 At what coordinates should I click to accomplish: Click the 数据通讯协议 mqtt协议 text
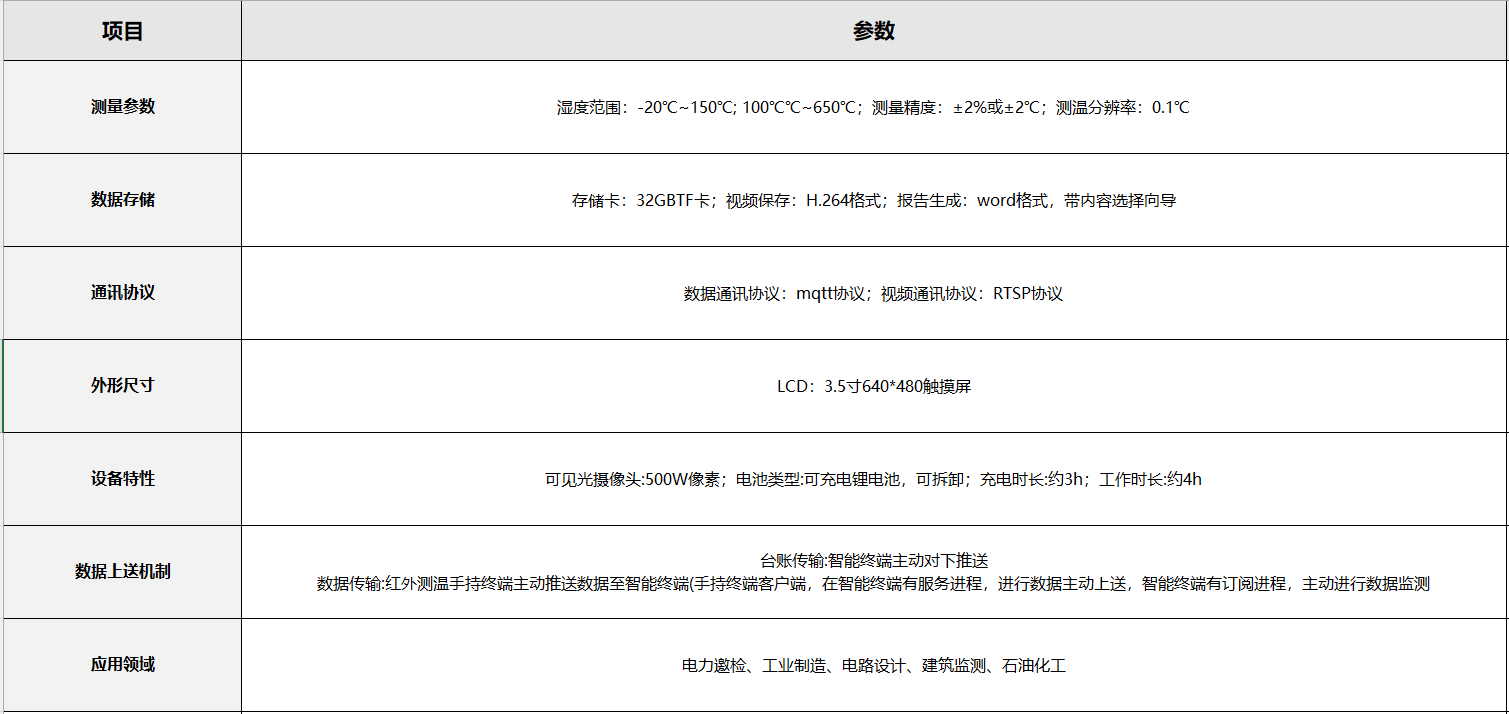point(774,294)
